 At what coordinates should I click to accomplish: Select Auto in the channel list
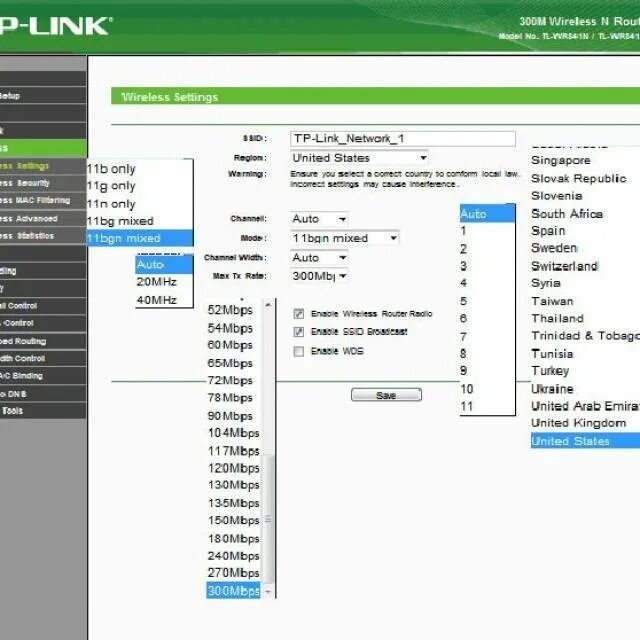[x=487, y=214]
